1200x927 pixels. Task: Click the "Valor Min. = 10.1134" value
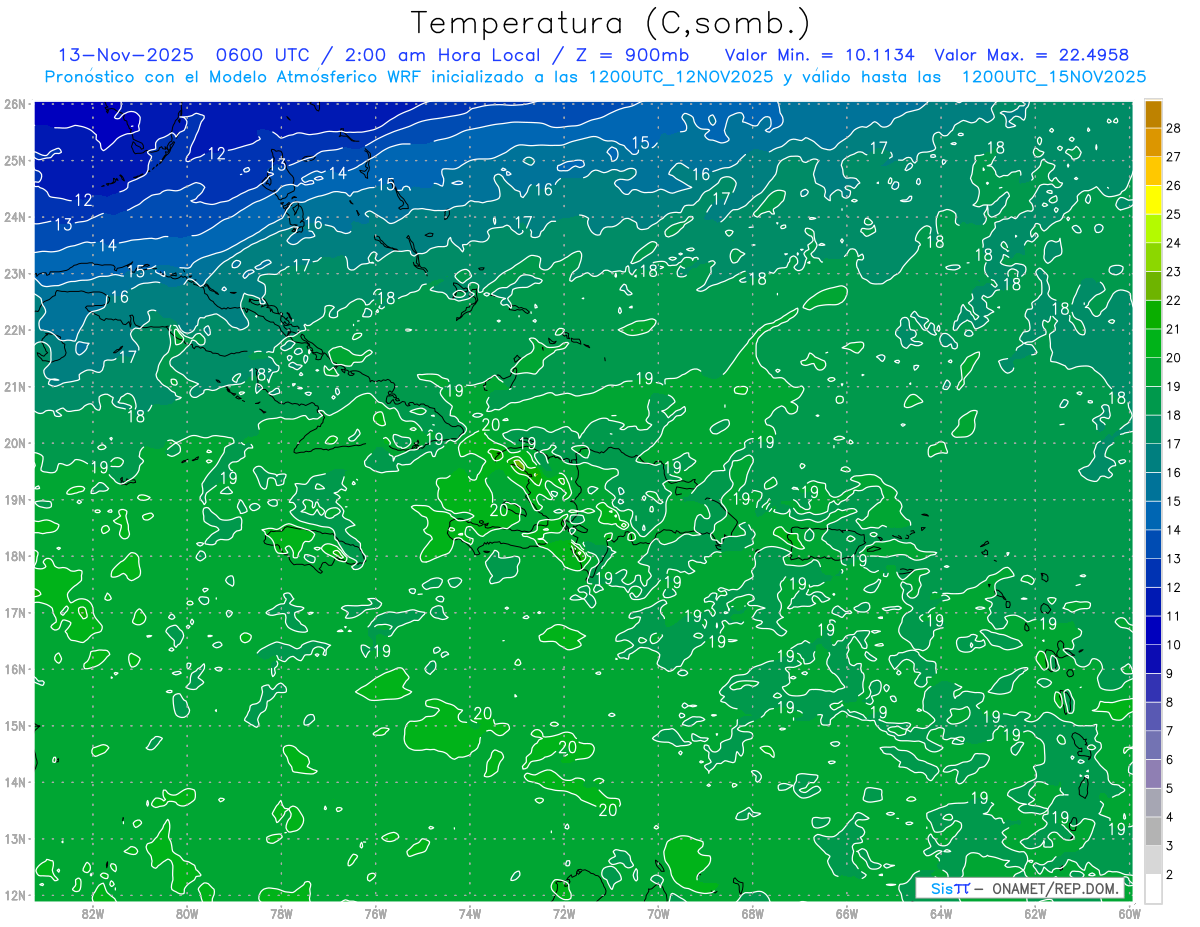coord(820,55)
